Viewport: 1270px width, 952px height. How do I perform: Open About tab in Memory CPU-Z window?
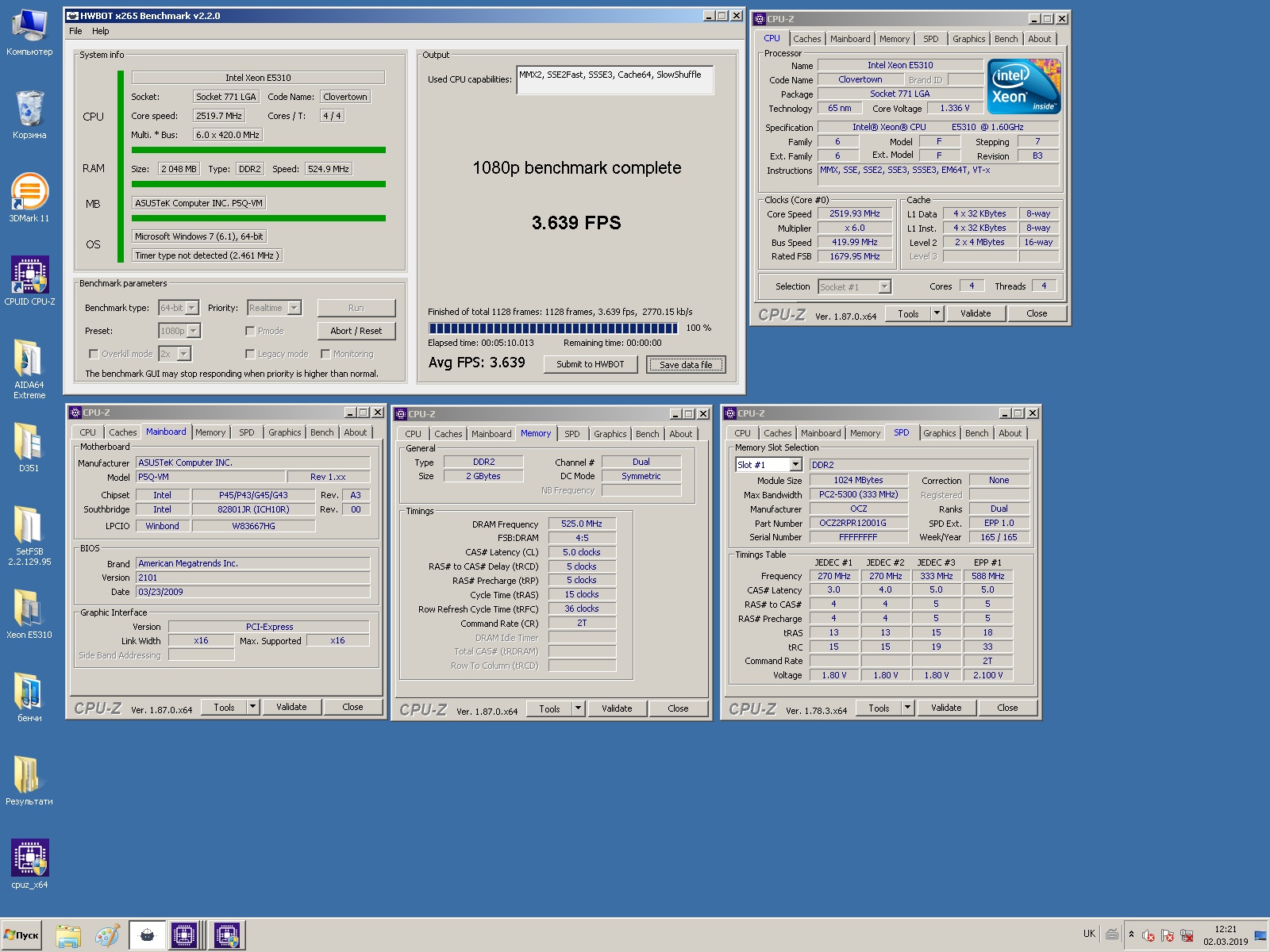point(680,434)
